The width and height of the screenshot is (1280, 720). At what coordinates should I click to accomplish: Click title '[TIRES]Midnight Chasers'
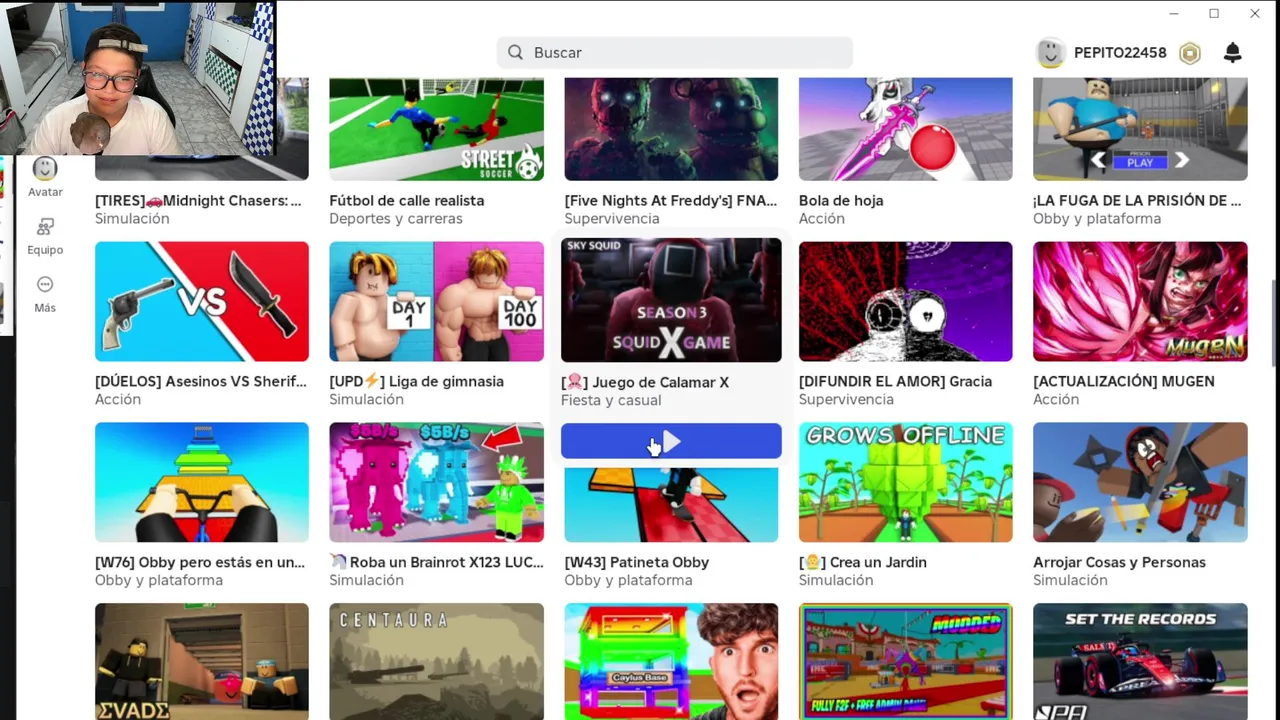[x=198, y=200]
